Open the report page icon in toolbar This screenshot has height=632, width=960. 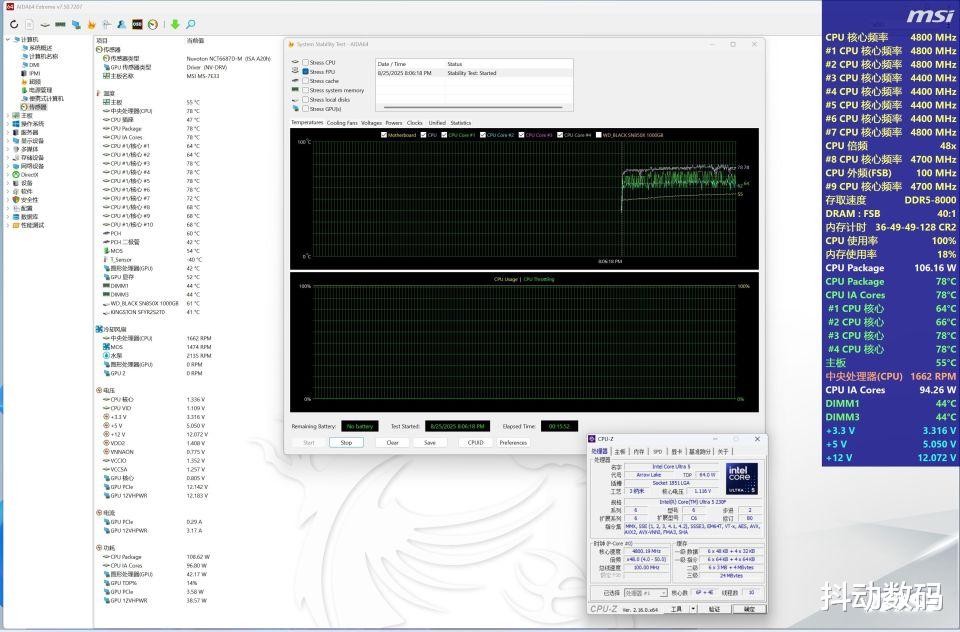pos(29,24)
